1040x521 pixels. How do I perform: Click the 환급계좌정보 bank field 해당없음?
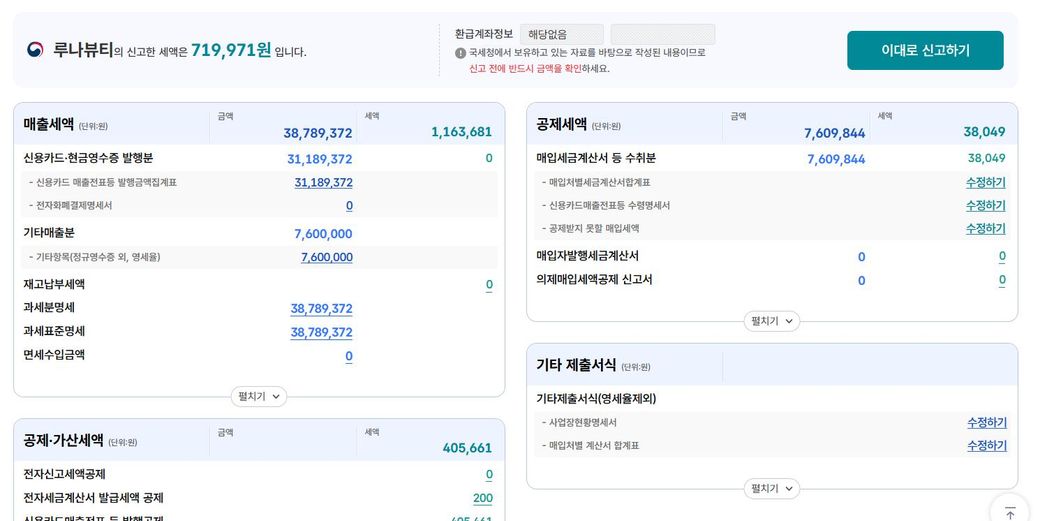click(x=561, y=34)
